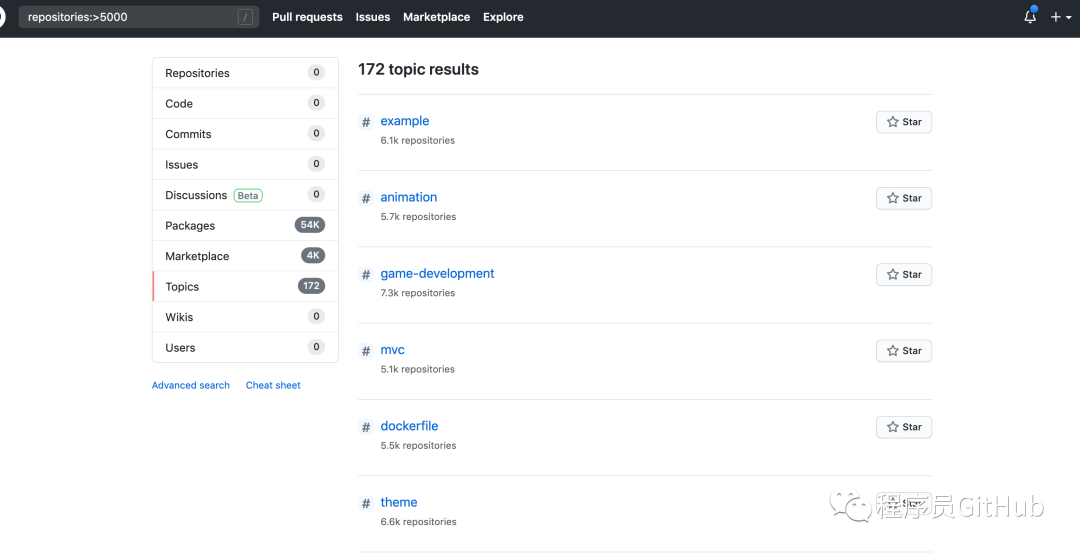The width and height of the screenshot is (1080, 554).
Task: Select Commits in the search sidebar
Action: pyautogui.click(x=245, y=134)
